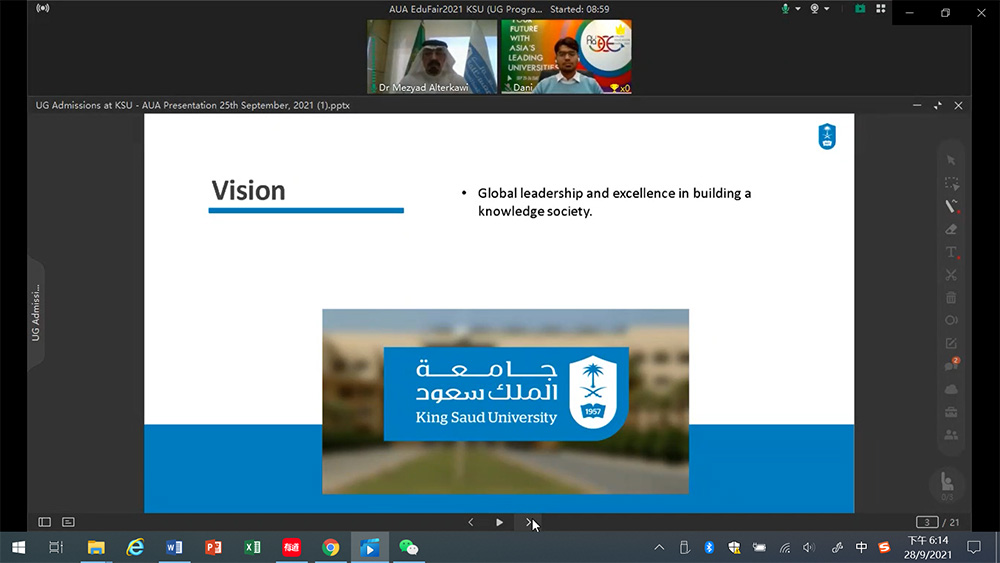1000x563 pixels.
Task: Open WeChat from taskbar
Action: pos(409,547)
